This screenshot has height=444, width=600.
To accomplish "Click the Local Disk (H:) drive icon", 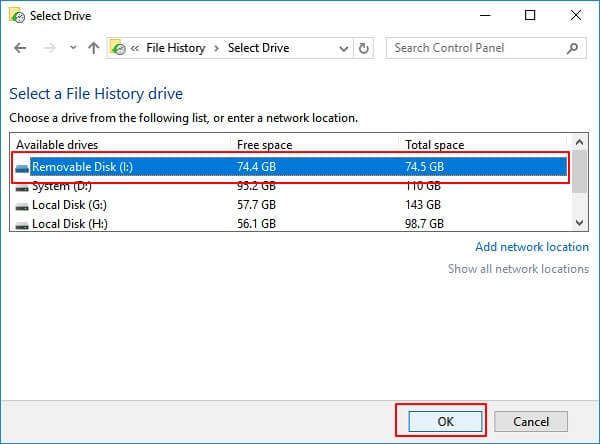I will pyautogui.click(x=22, y=224).
